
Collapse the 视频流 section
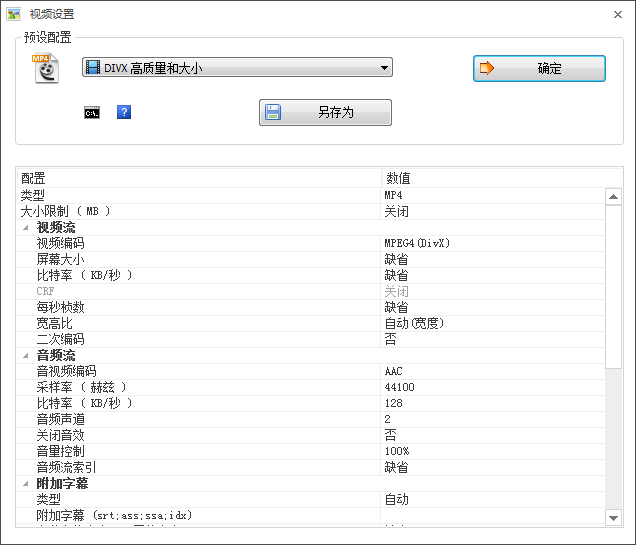coord(26,227)
